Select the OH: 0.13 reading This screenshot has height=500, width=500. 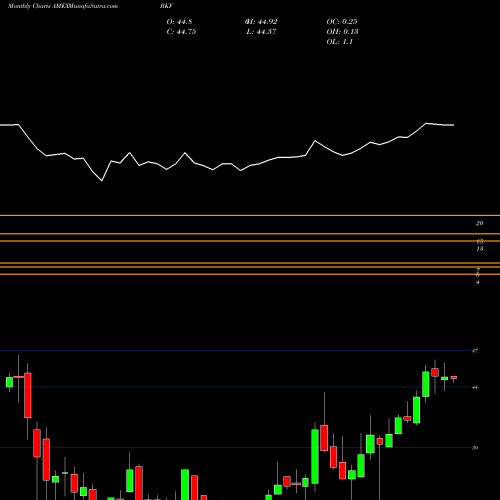[342, 32]
